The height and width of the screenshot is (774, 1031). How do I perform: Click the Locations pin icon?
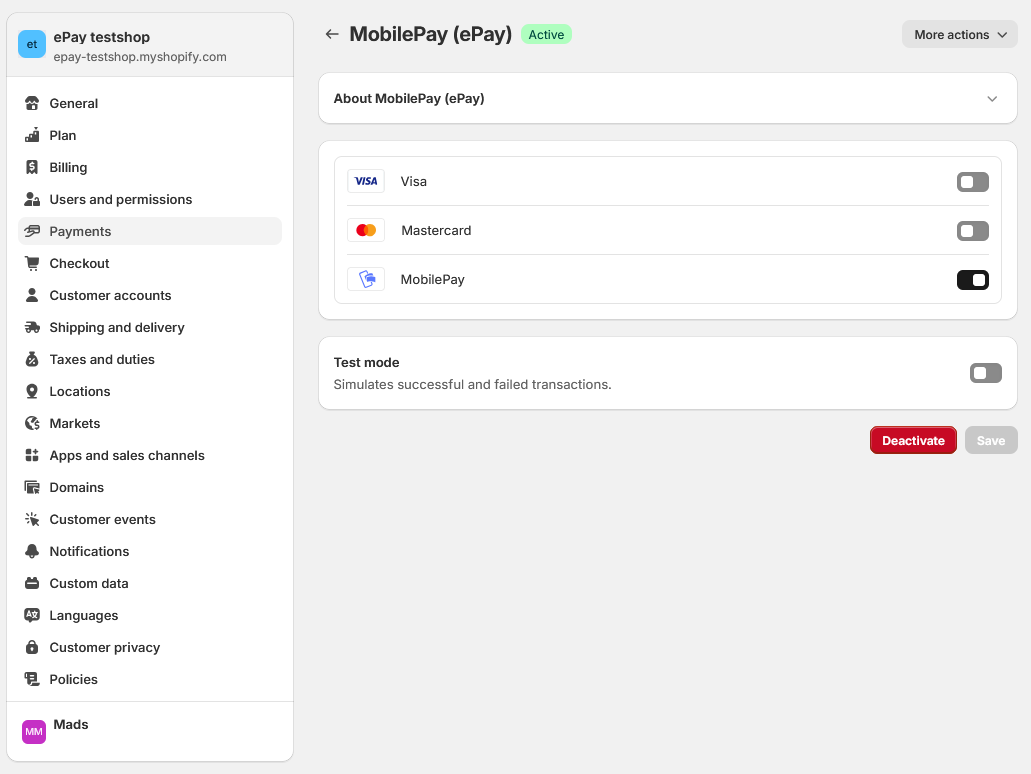(x=32, y=391)
